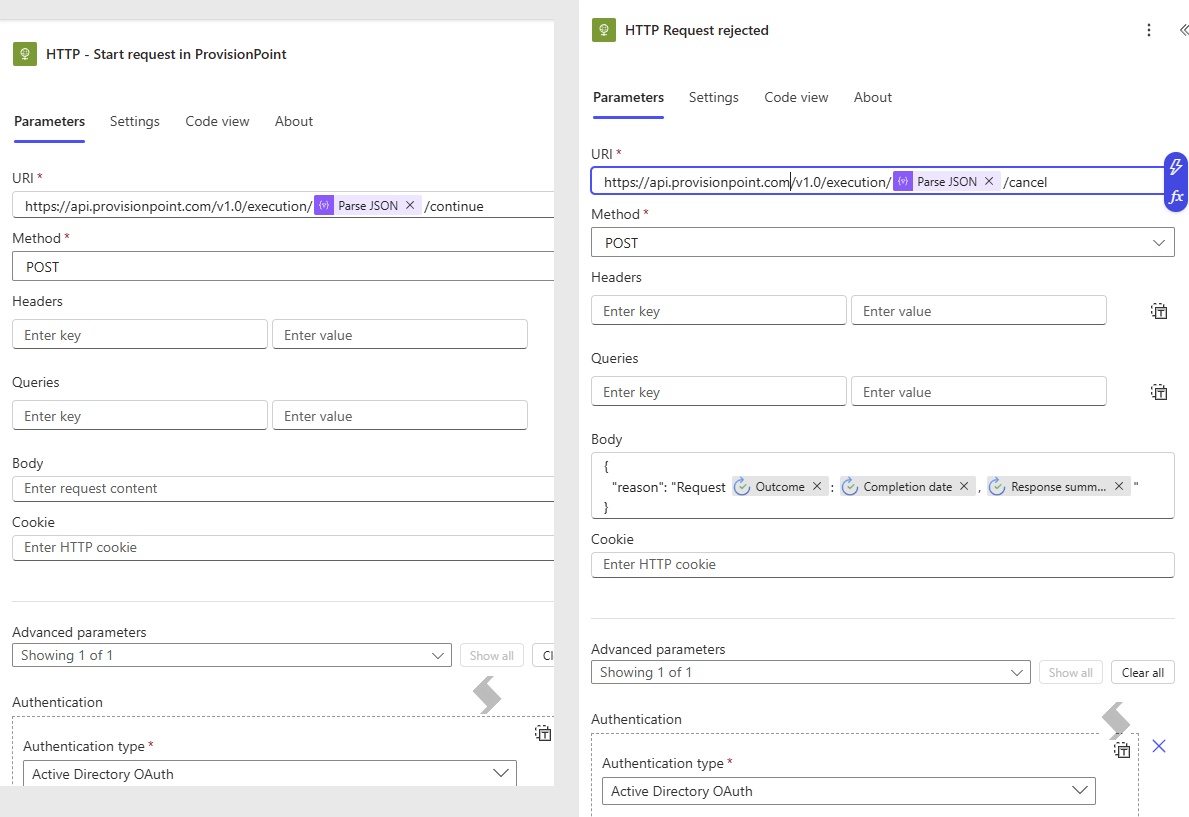Screen dimensions: 1189x817
Task: Remove Parse JSON token in the /cancel URI
Action: pyautogui.click(x=989, y=181)
